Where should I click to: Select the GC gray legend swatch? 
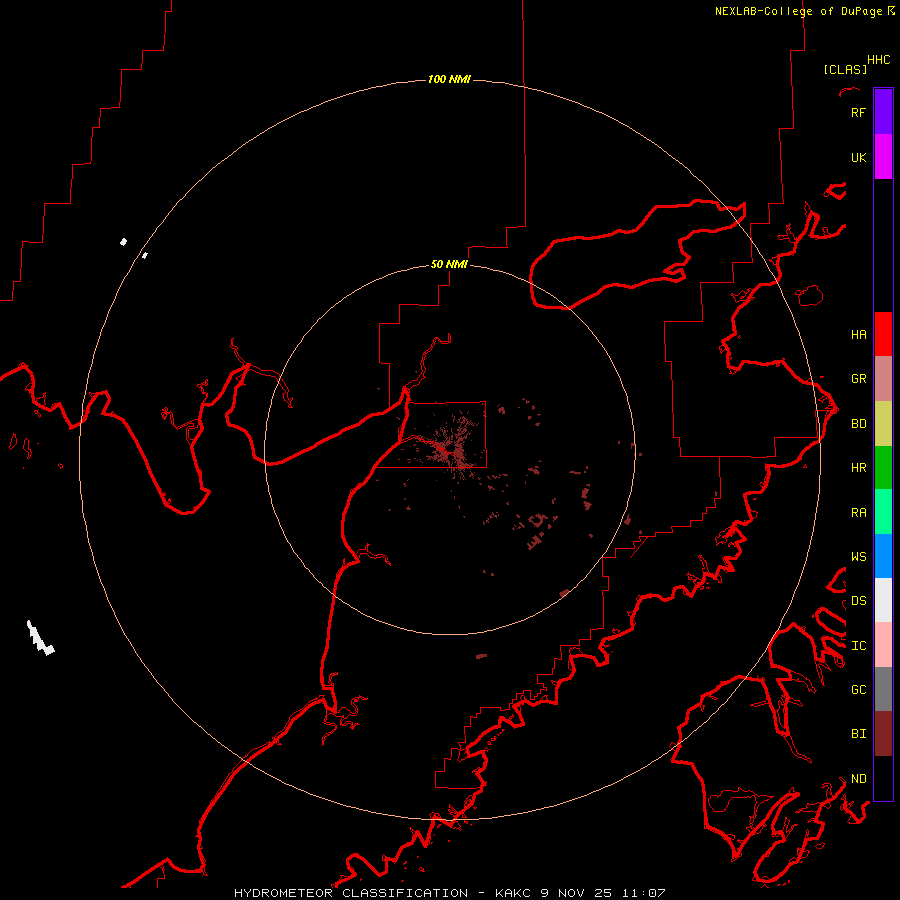coord(883,689)
